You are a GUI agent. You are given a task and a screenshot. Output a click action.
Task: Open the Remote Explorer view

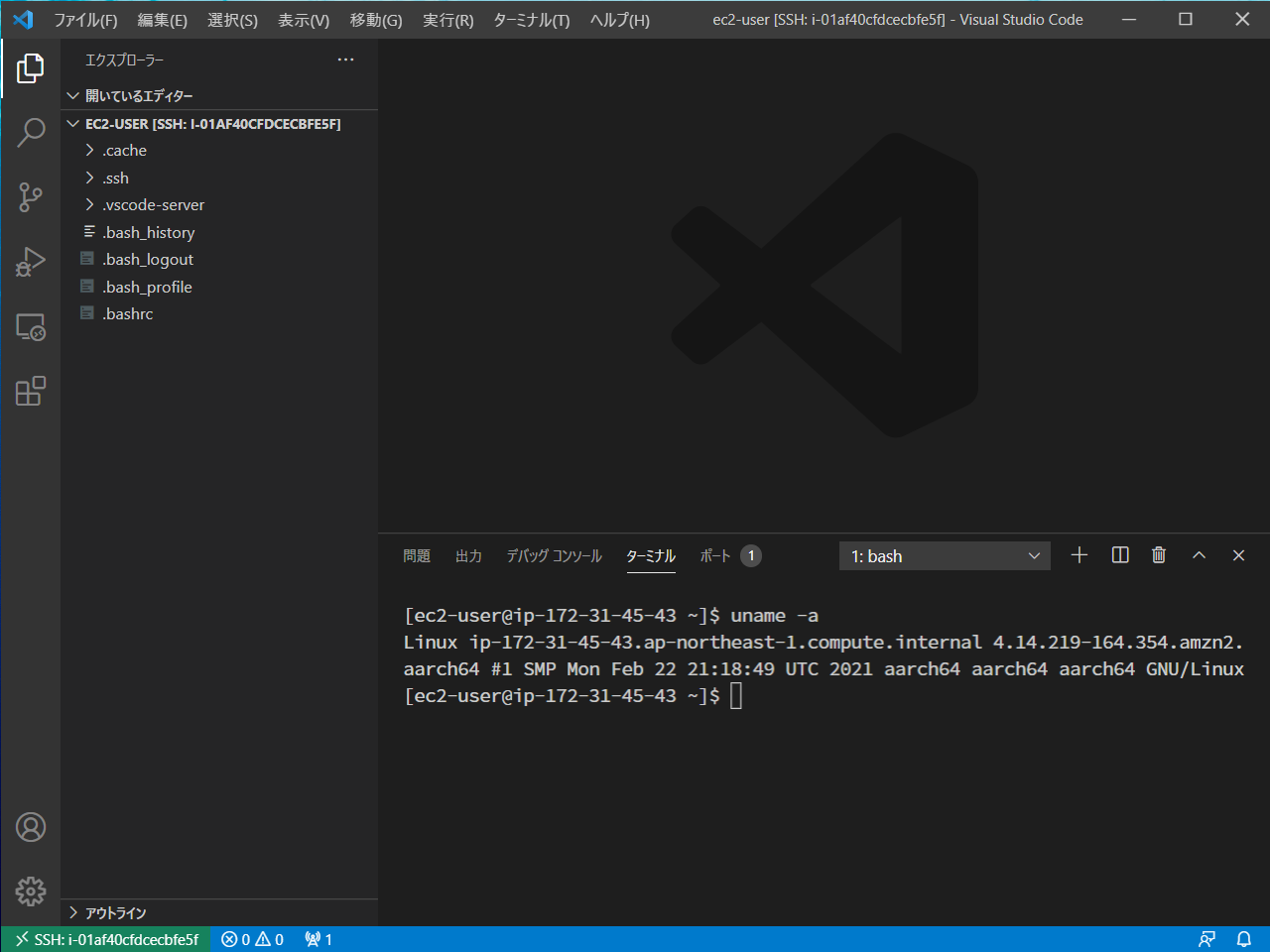click(x=31, y=327)
